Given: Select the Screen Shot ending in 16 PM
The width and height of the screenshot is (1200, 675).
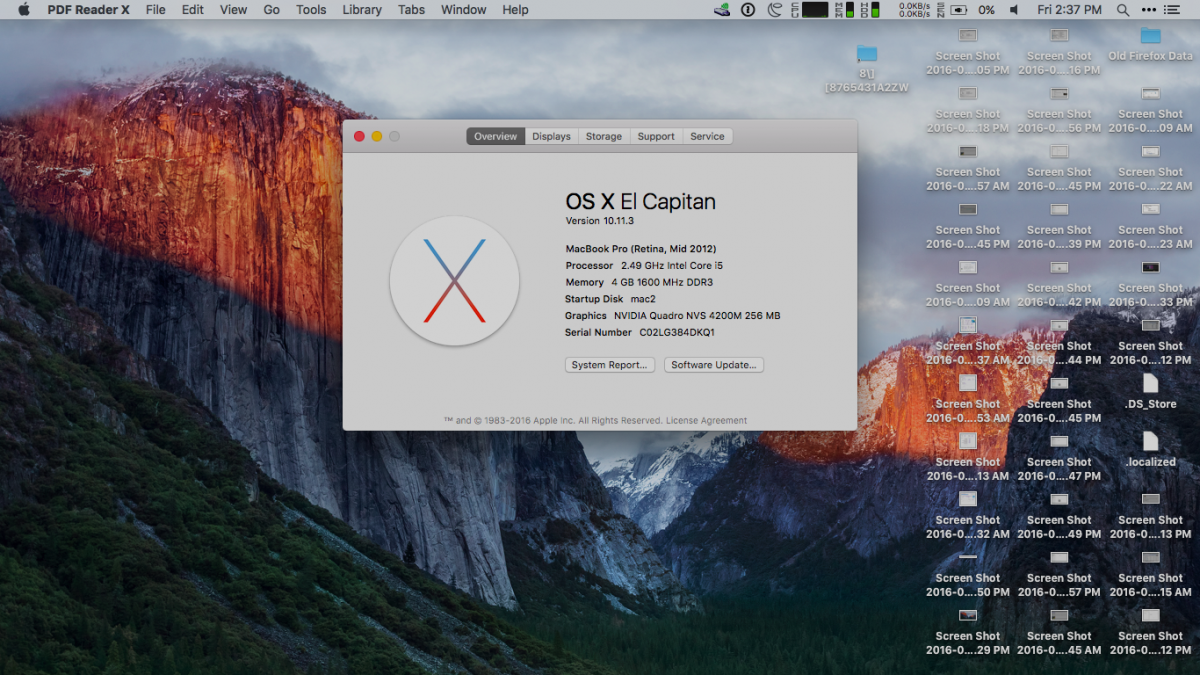Looking at the screenshot, I should (x=1059, y=37).
